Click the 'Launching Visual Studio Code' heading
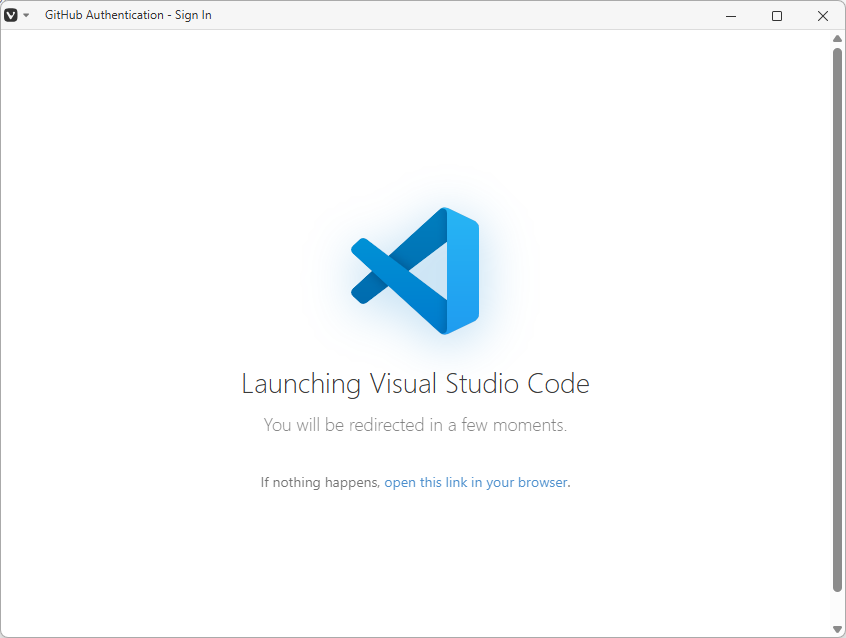The width and height of the screenshot is (846, 638). coord(415,384)
